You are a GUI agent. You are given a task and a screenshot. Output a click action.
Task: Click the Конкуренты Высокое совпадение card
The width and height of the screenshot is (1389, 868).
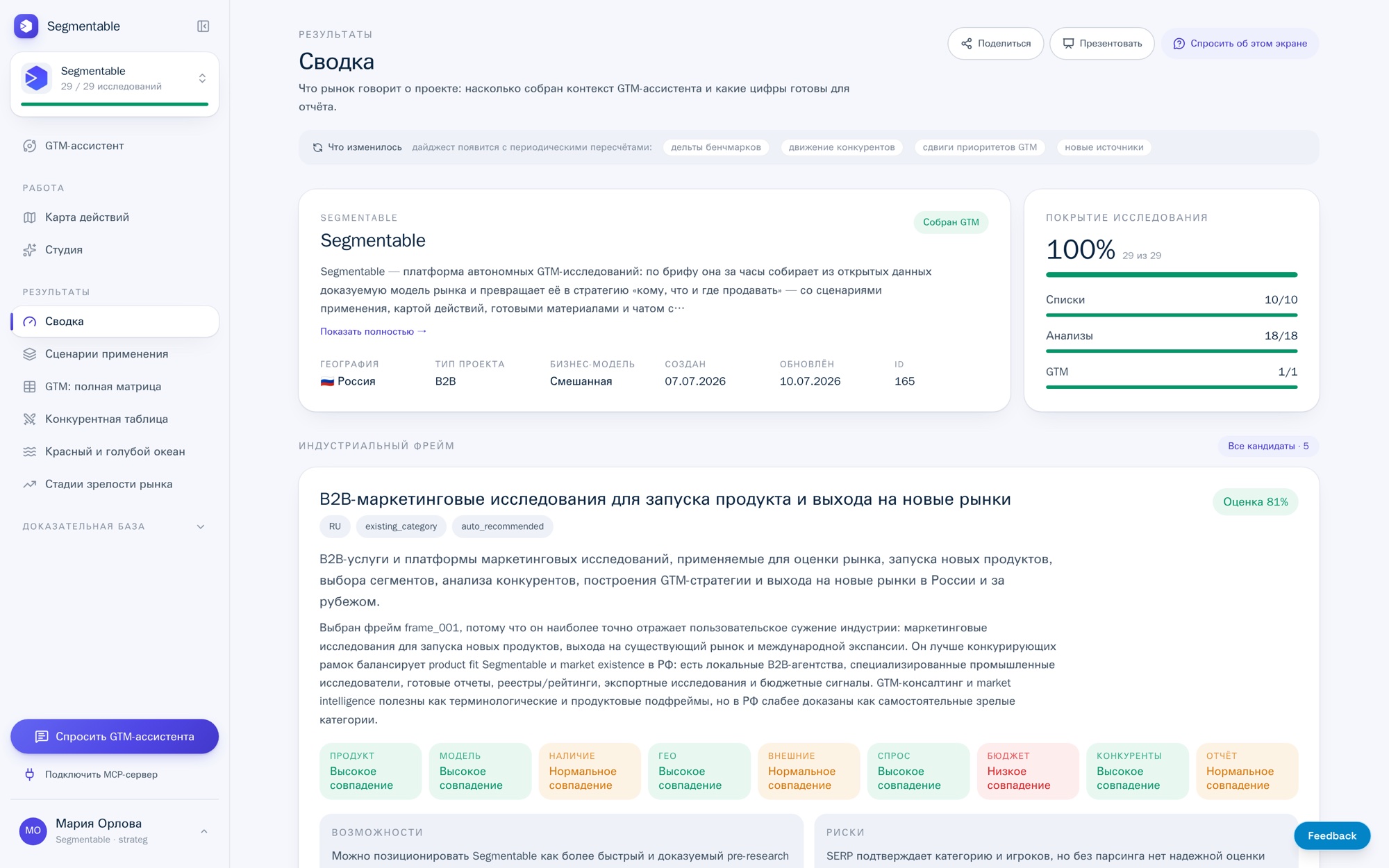(1138, 771)
